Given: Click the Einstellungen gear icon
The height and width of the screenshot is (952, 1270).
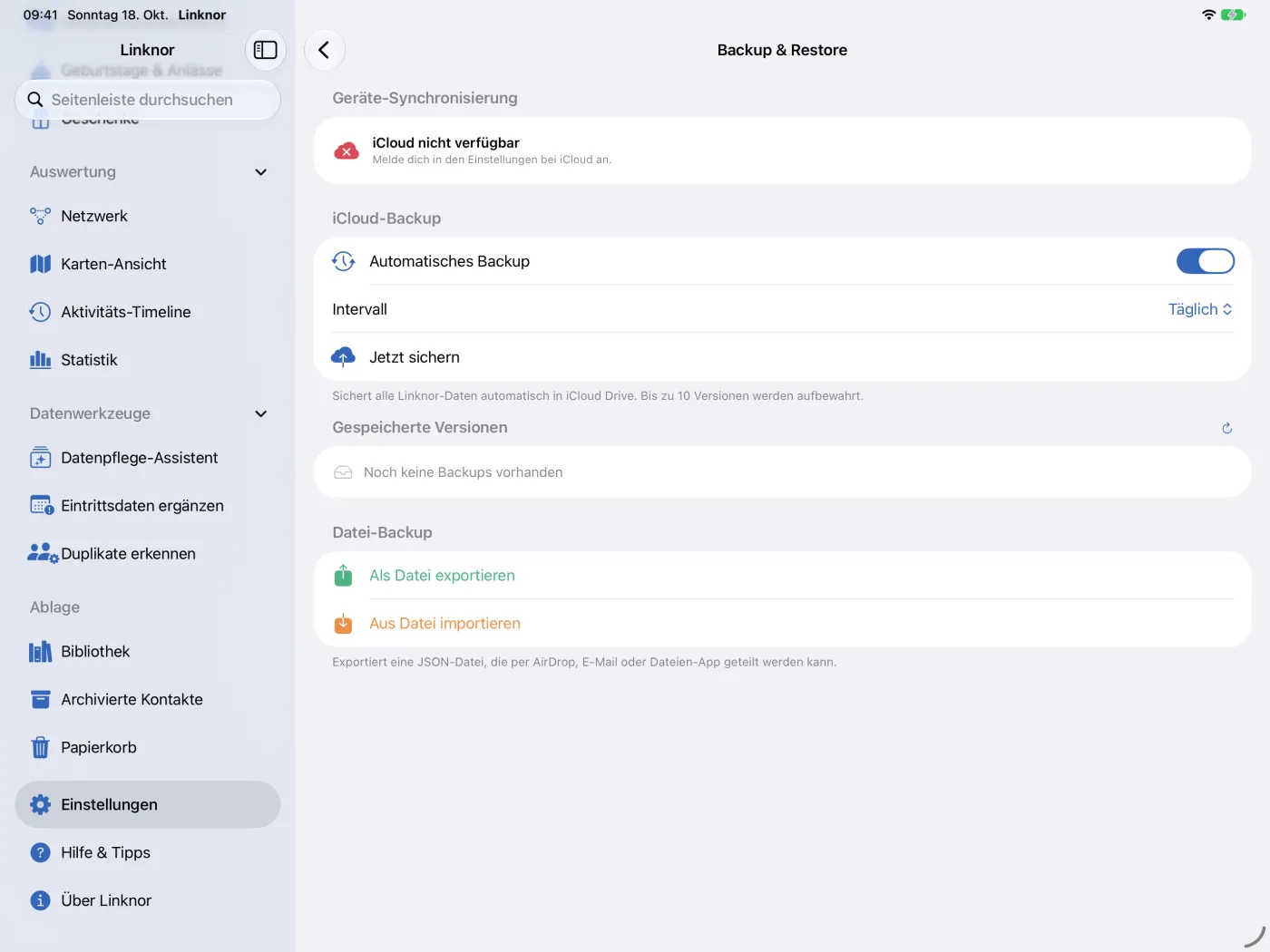Looking at the screenshot, I should click(40, 804).
